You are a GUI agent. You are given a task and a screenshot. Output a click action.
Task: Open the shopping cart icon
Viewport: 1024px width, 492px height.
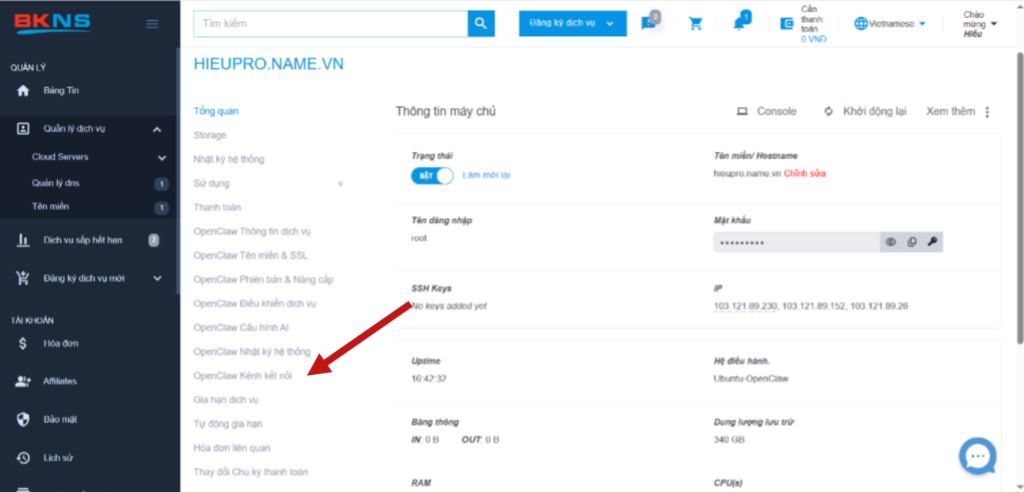pyautogui.click(x=696, y=24)
